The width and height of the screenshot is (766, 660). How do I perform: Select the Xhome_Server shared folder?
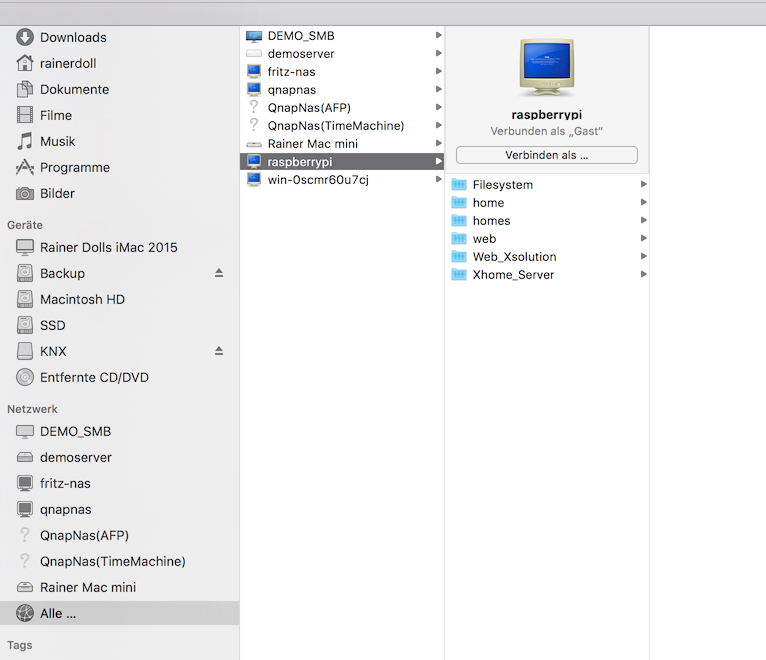[x=513, y=275]
